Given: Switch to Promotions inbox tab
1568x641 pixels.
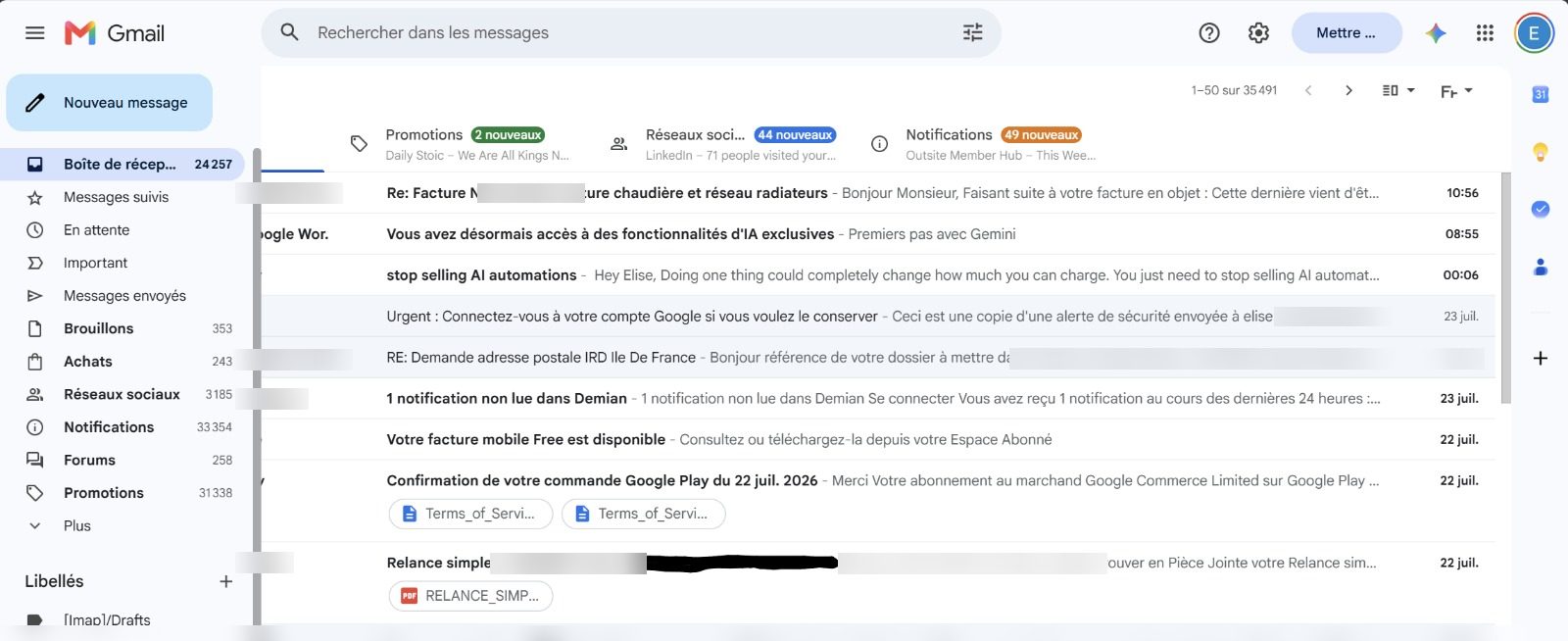Looking at the screenshot, I should pyautogui.click(x=459, y=144).
